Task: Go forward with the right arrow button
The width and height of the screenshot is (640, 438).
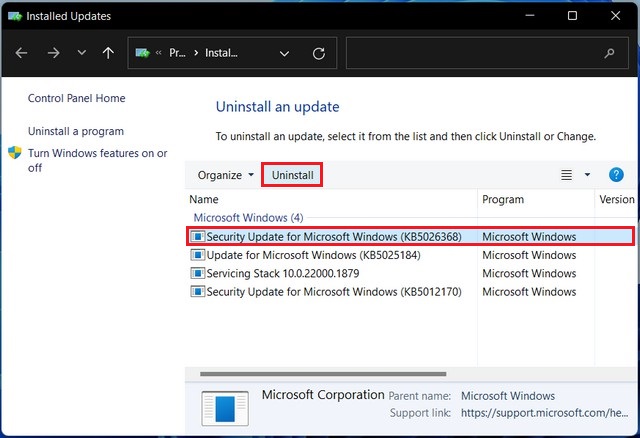Action: pos(53,53)
